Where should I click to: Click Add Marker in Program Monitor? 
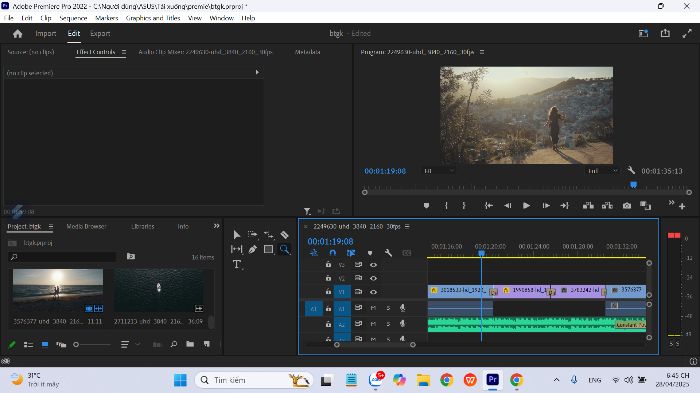426,205
